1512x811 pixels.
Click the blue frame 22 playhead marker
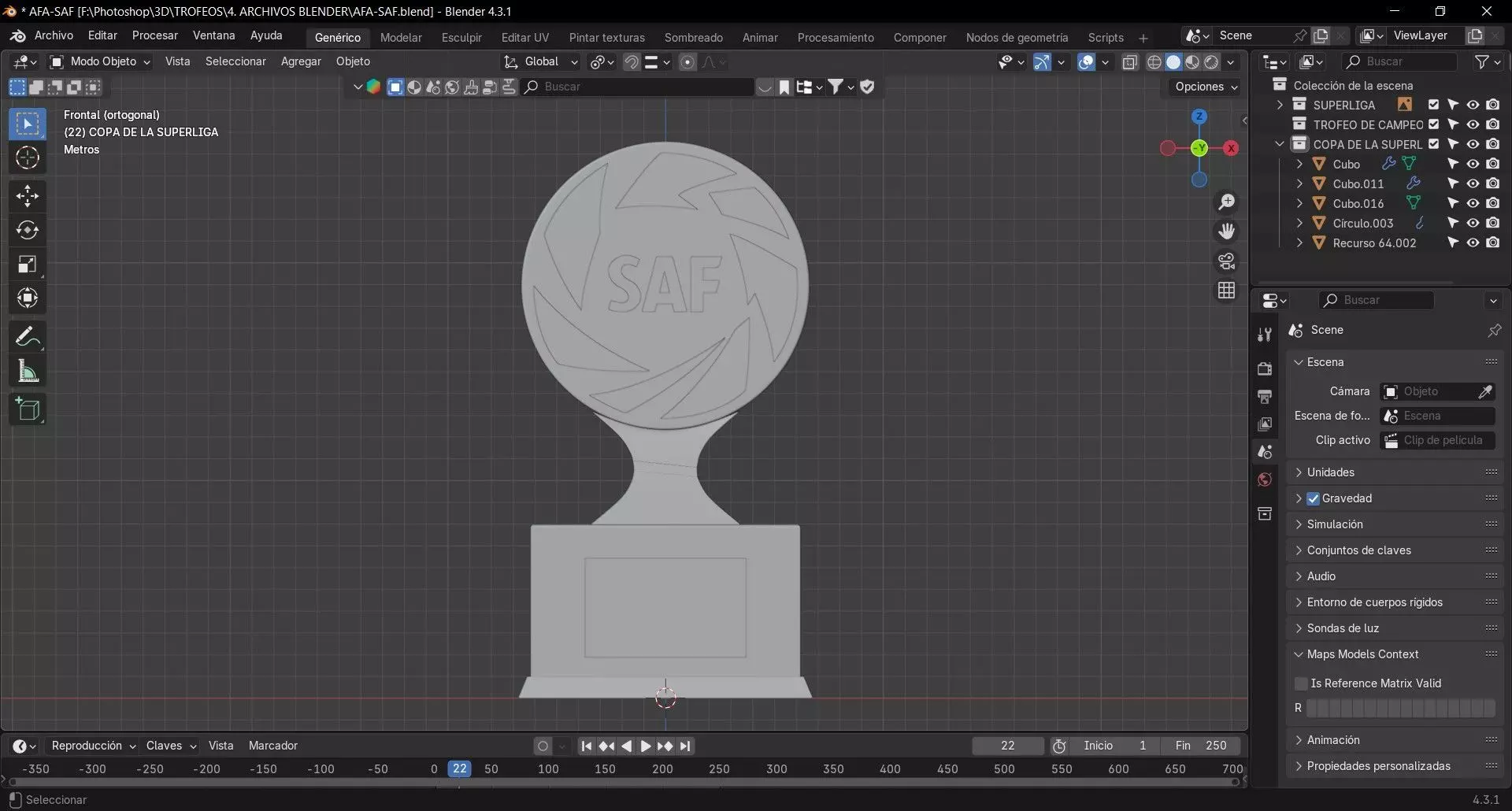click(x=459, y=769)
